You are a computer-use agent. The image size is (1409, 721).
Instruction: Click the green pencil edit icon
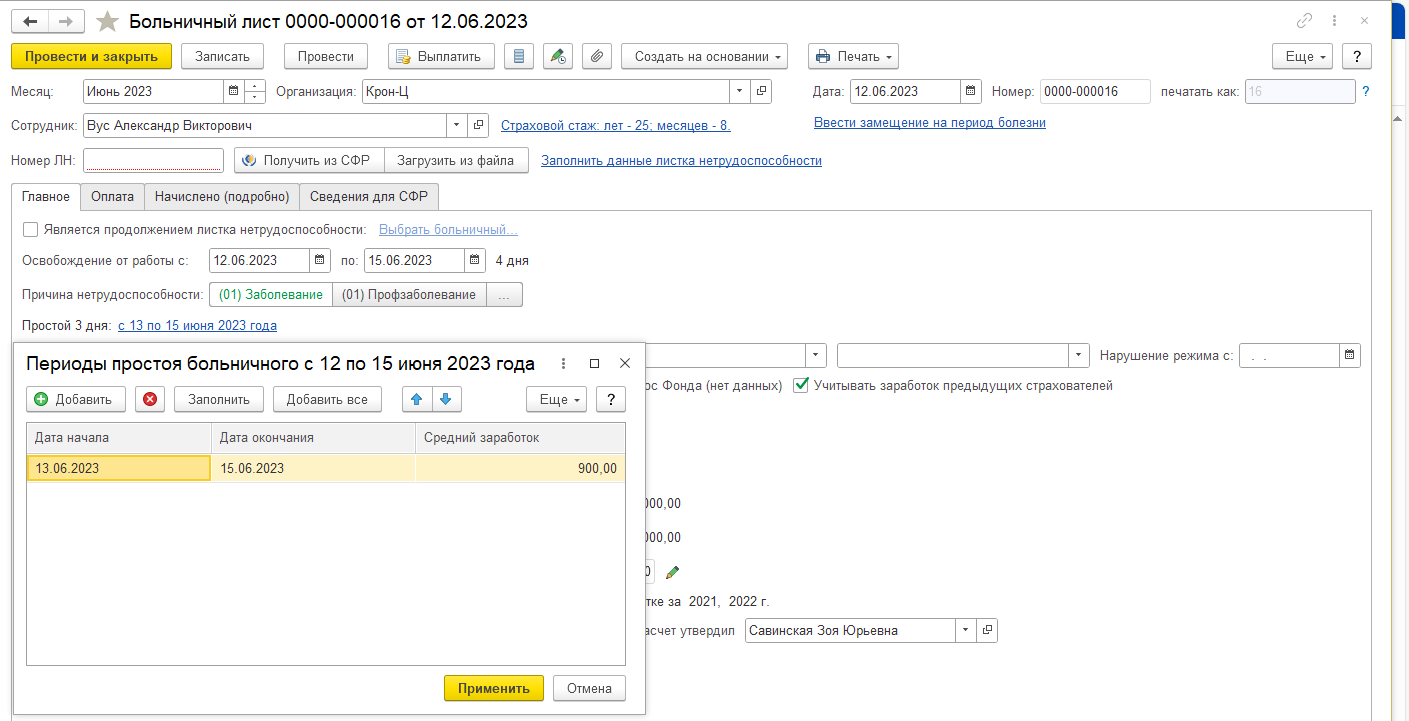[672, 572]
